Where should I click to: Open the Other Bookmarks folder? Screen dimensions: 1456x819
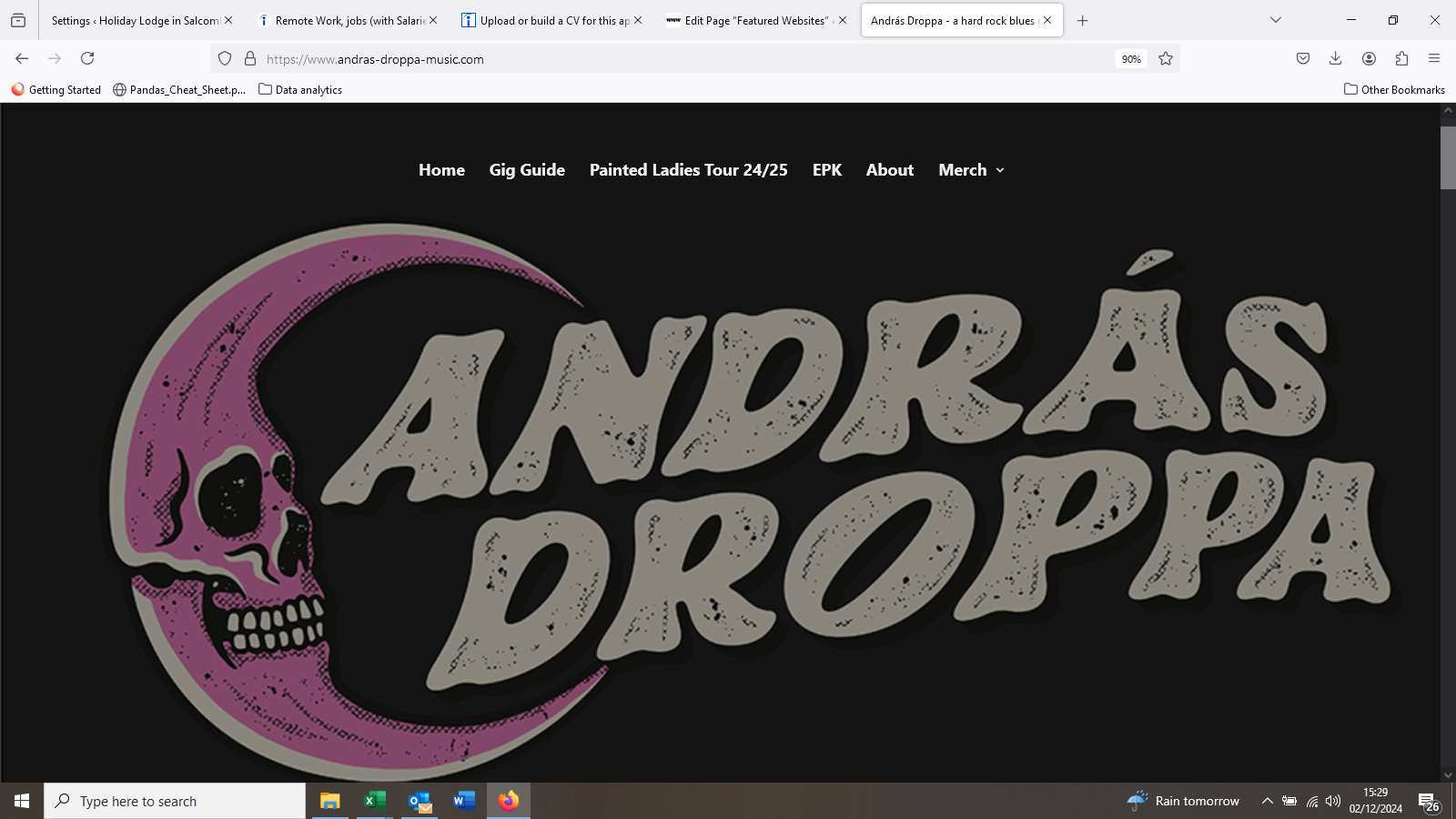1394,89
